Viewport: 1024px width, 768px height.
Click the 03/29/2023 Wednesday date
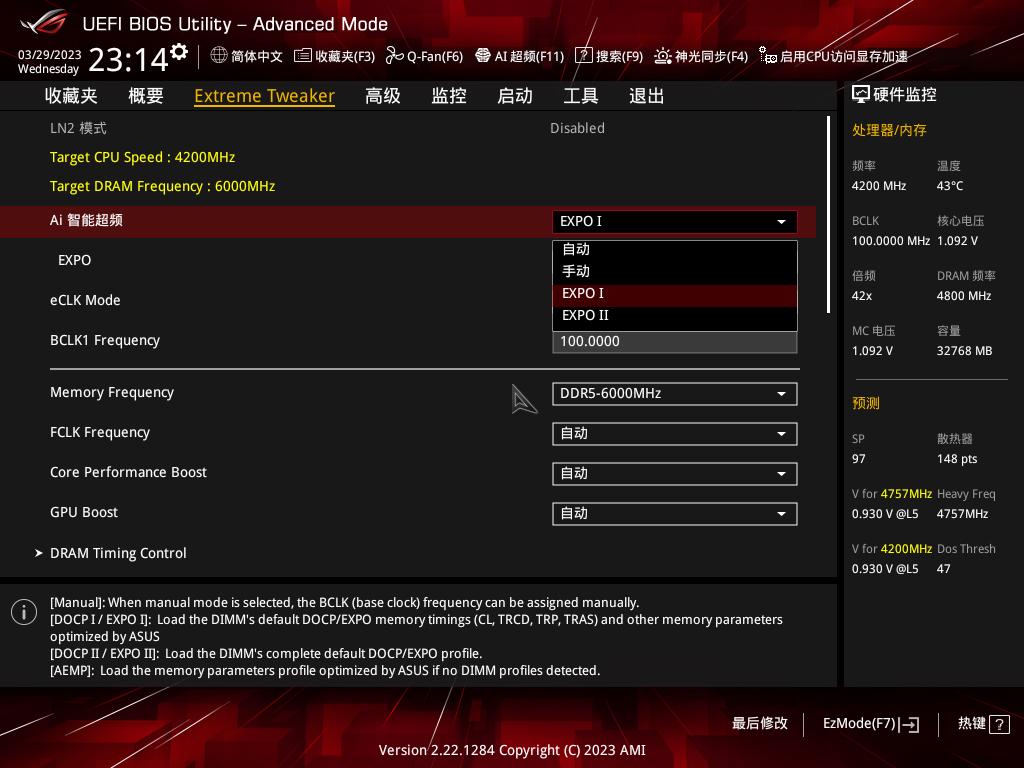[49, 62]
